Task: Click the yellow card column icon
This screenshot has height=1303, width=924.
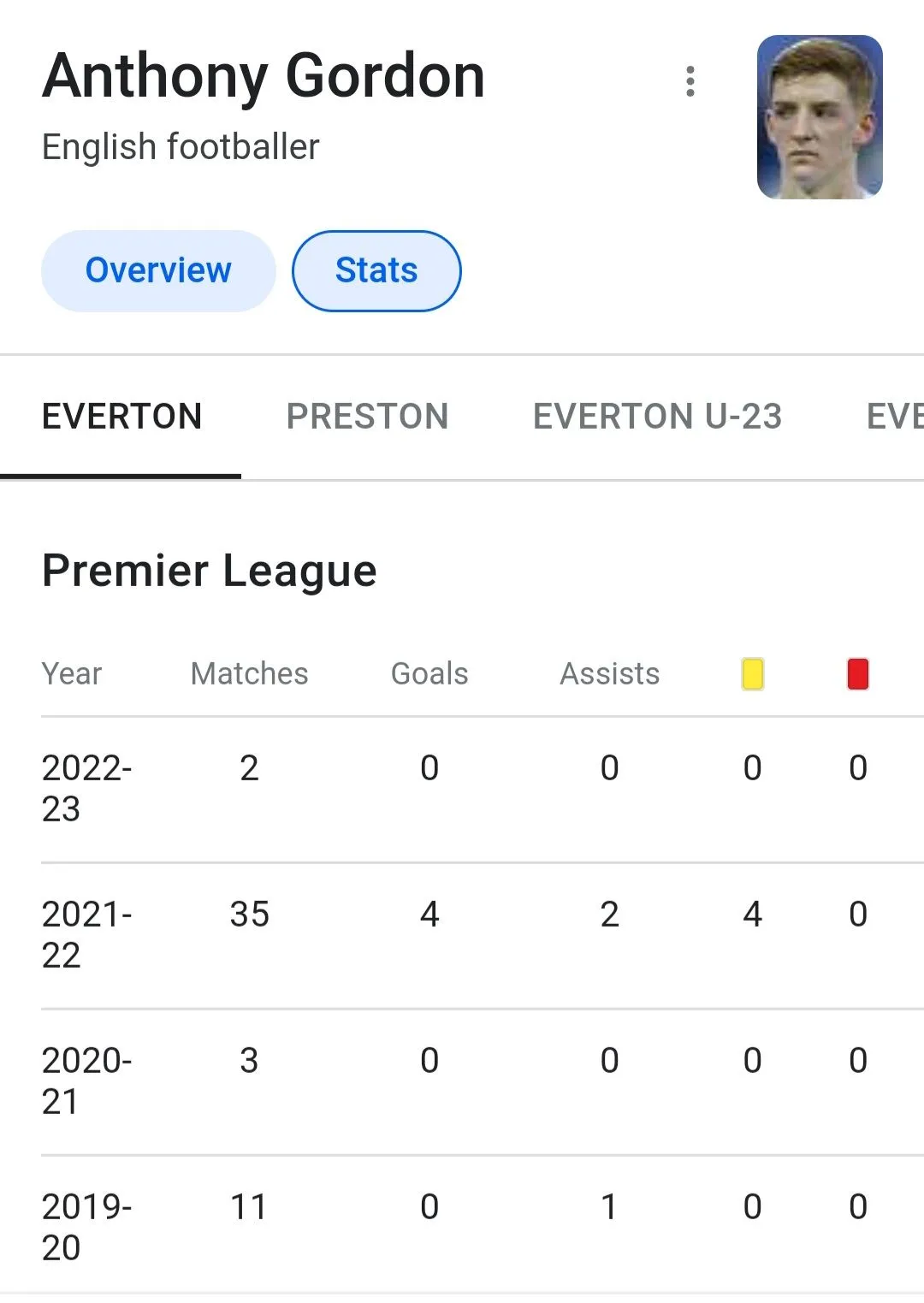Action: (752, 674)
